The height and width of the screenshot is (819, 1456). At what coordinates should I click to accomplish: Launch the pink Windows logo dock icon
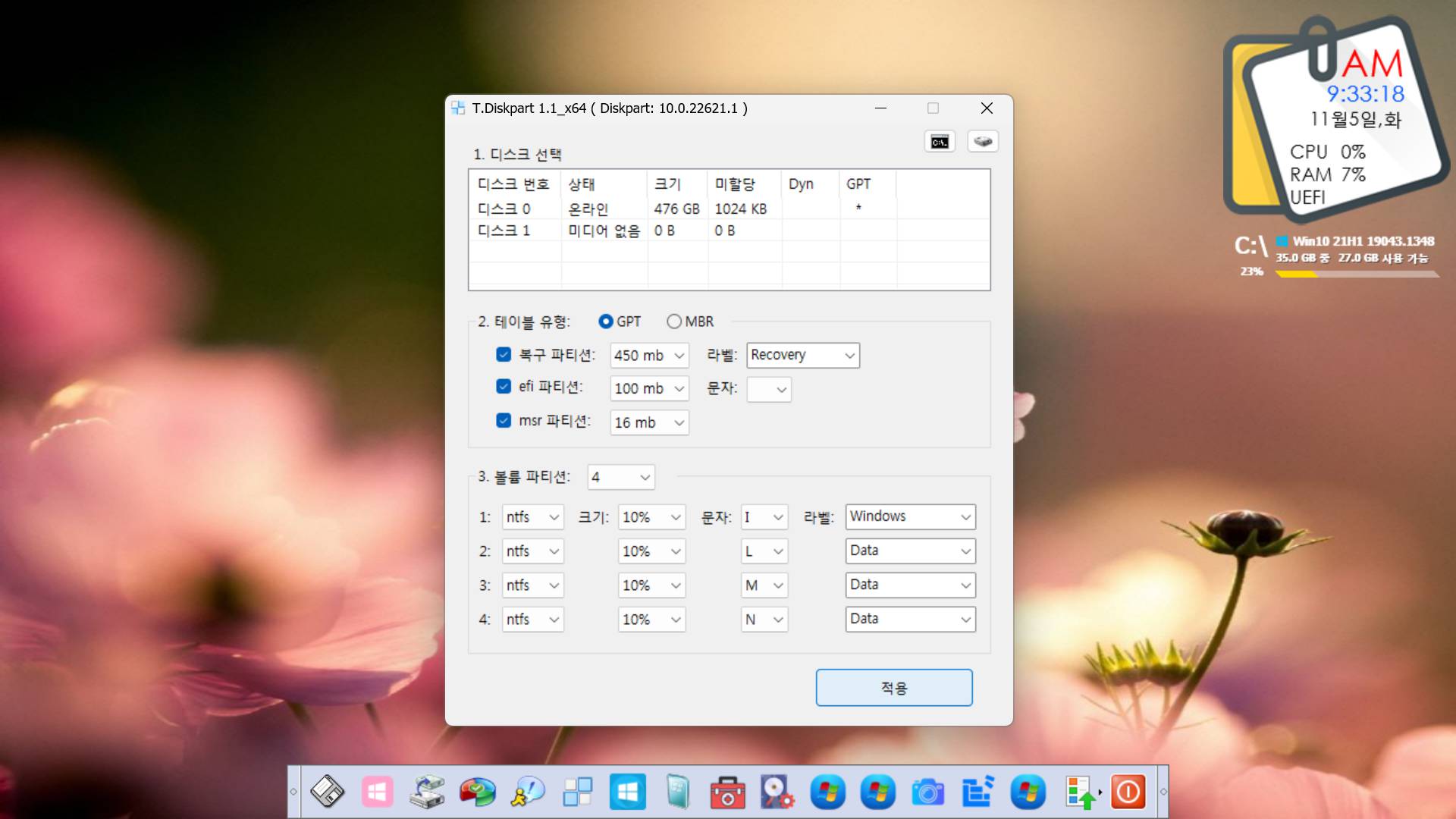tap(377, 792)
